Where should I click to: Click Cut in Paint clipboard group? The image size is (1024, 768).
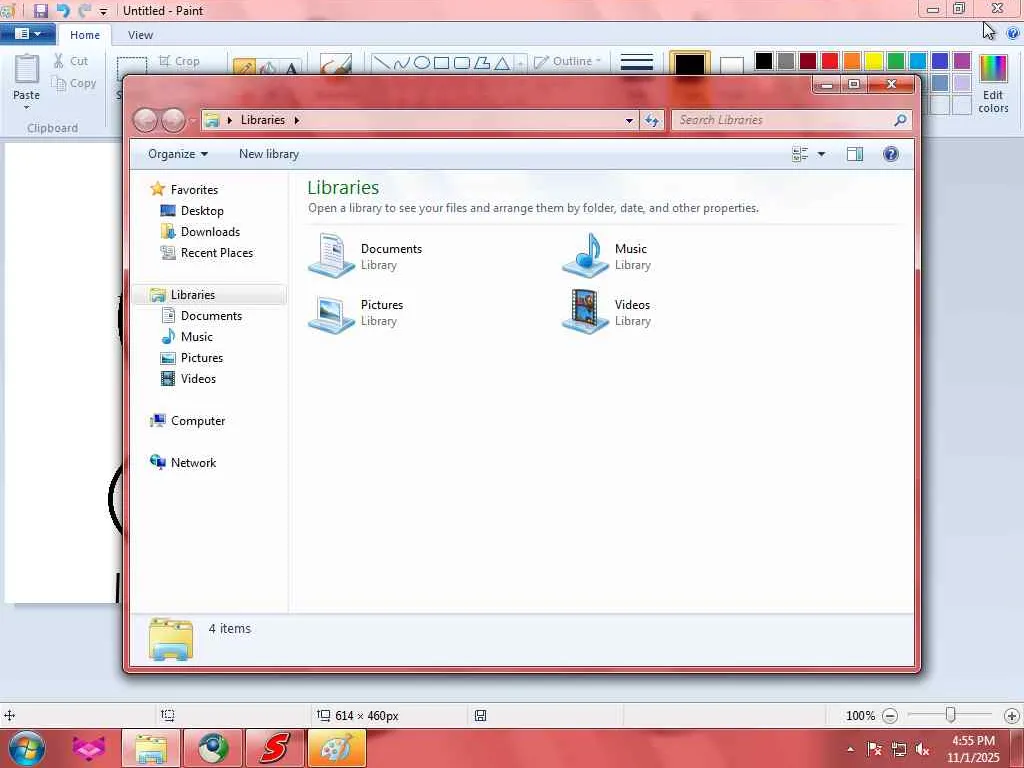(71, 61)
